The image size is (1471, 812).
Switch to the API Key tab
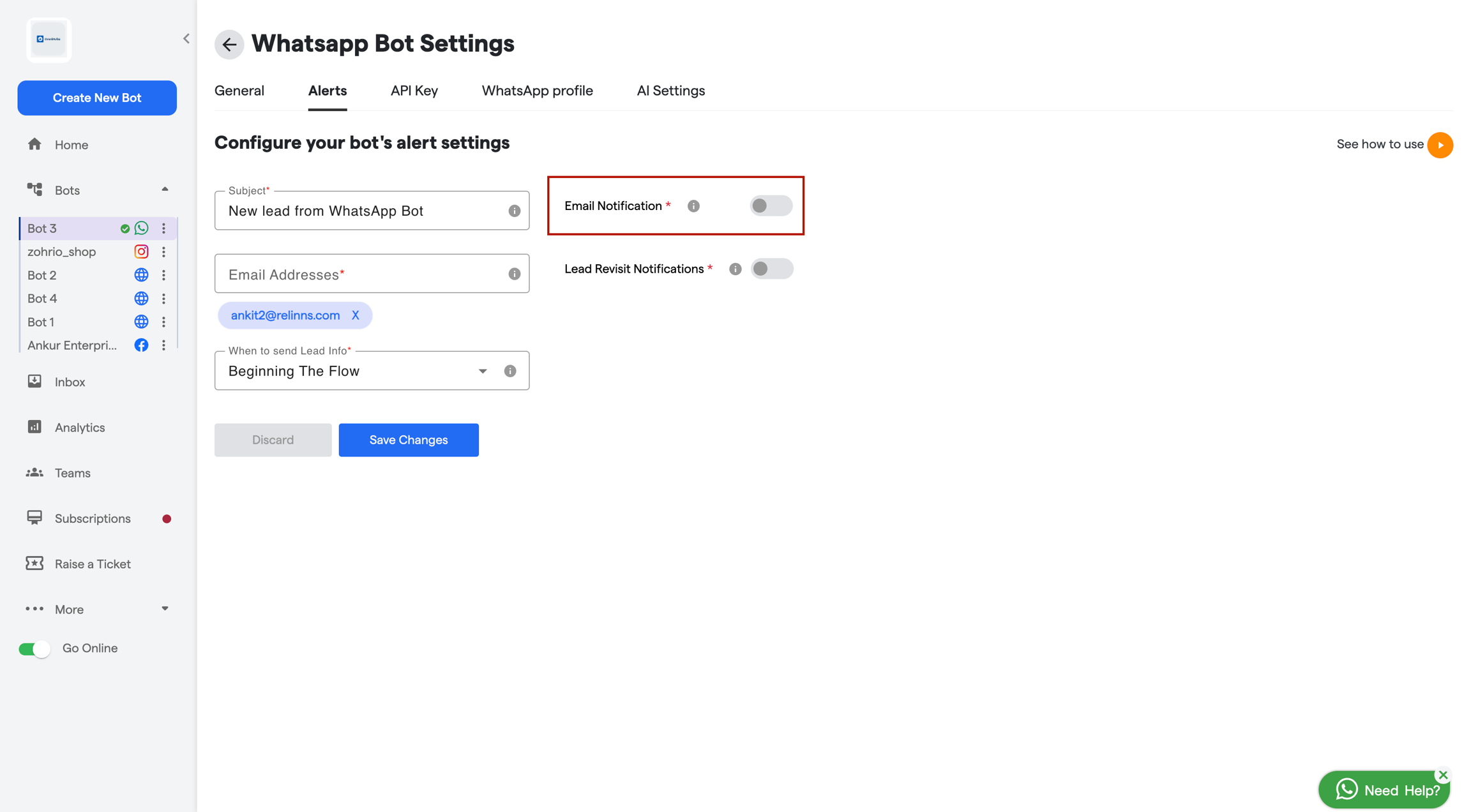[x=414, y=91]
